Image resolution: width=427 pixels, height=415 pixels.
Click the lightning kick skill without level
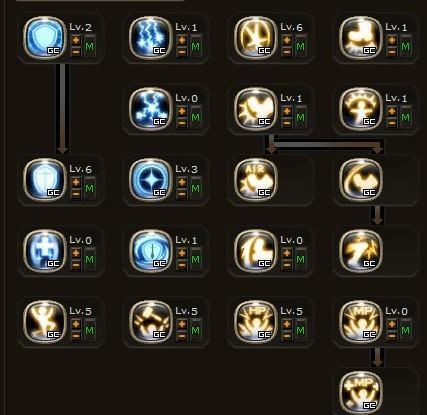pos(361,251)
